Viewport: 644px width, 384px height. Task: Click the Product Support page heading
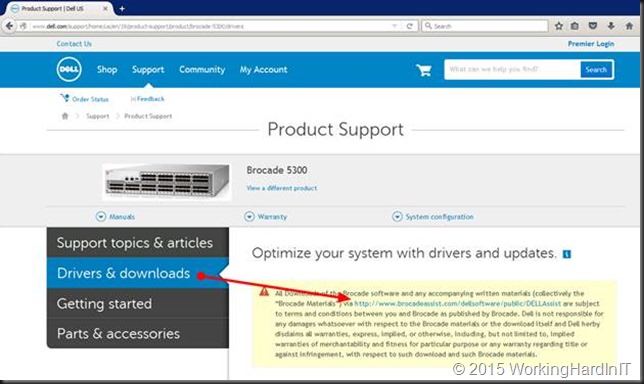tap(336, 130)
